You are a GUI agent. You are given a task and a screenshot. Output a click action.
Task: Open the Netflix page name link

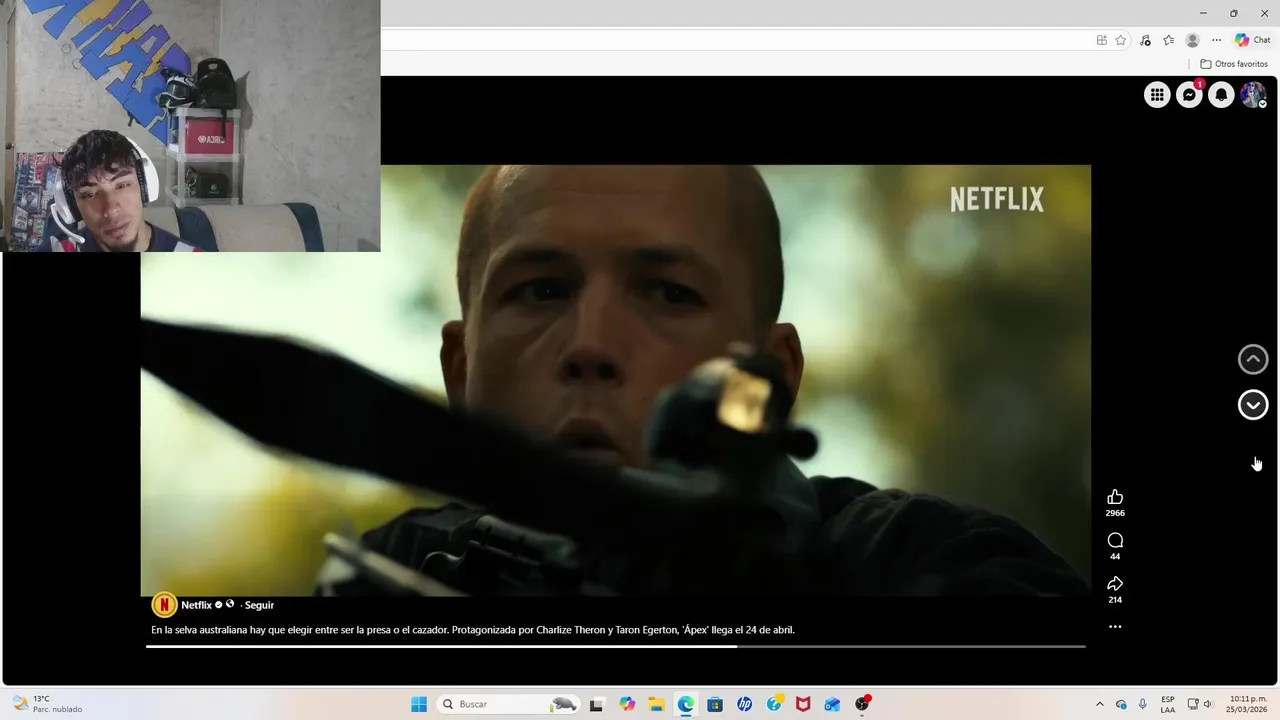point(196,605)
